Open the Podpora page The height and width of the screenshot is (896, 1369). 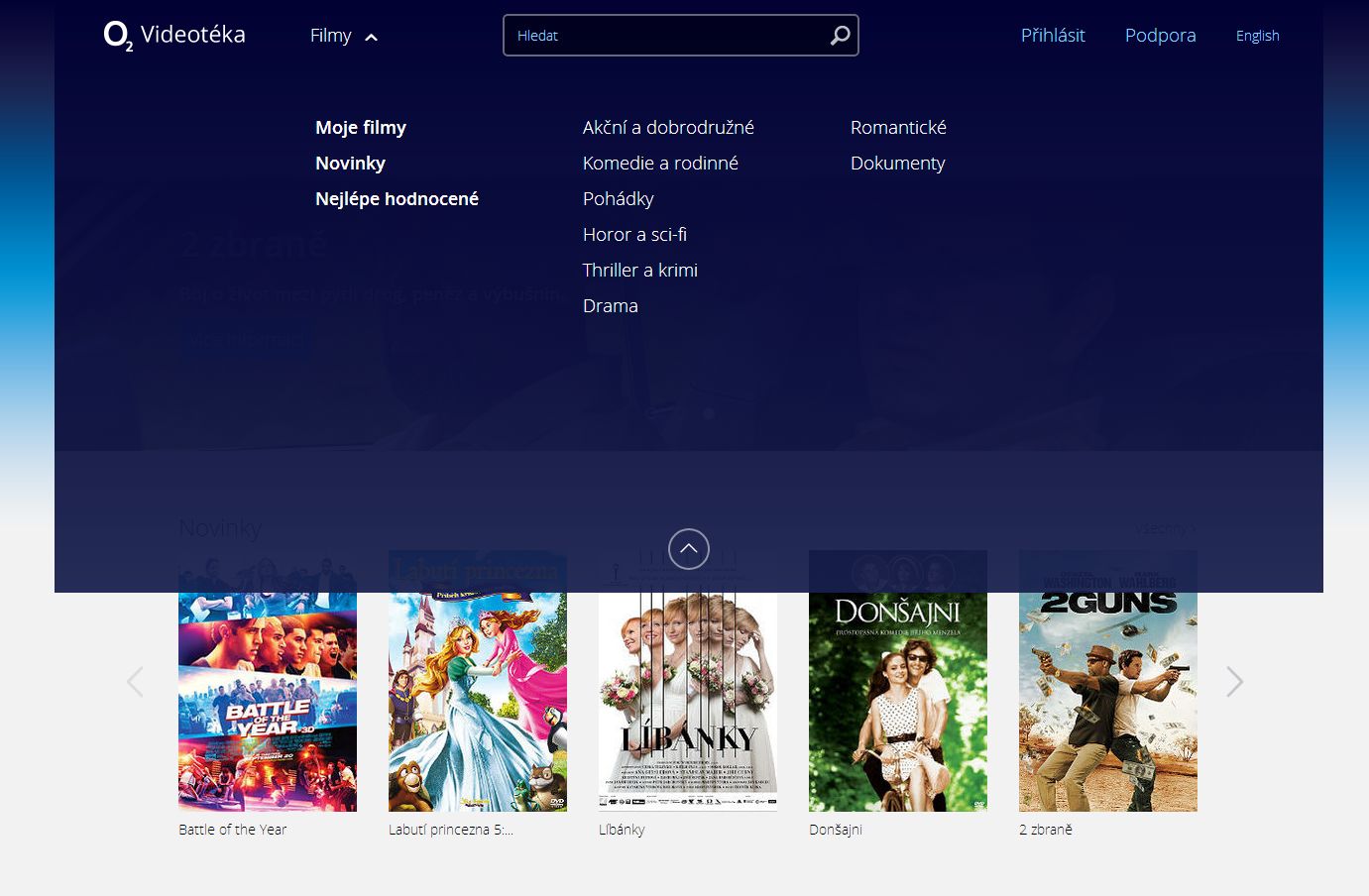click(x=1160, y=35)
